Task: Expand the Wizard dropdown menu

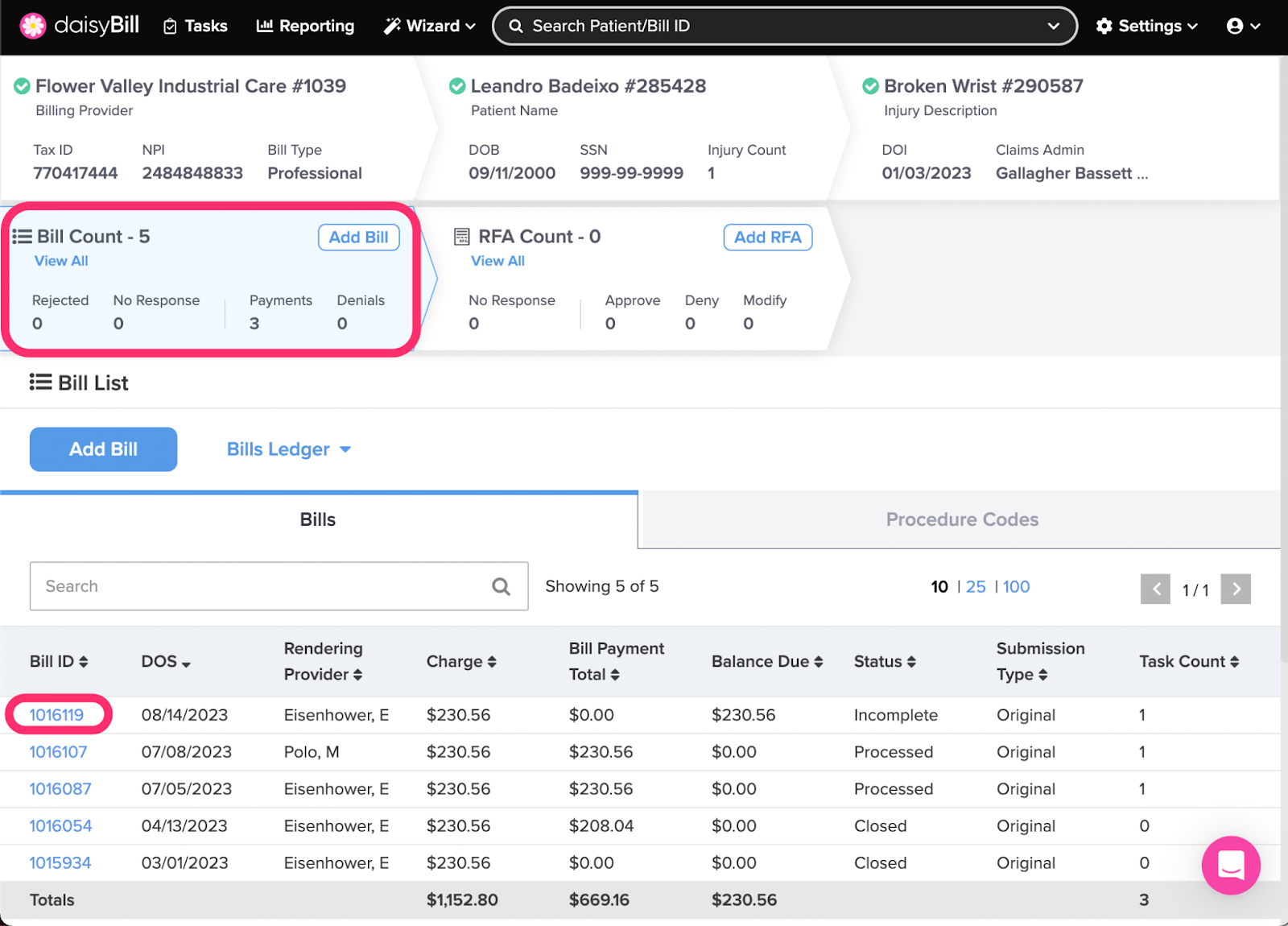Action: [430, 26]
